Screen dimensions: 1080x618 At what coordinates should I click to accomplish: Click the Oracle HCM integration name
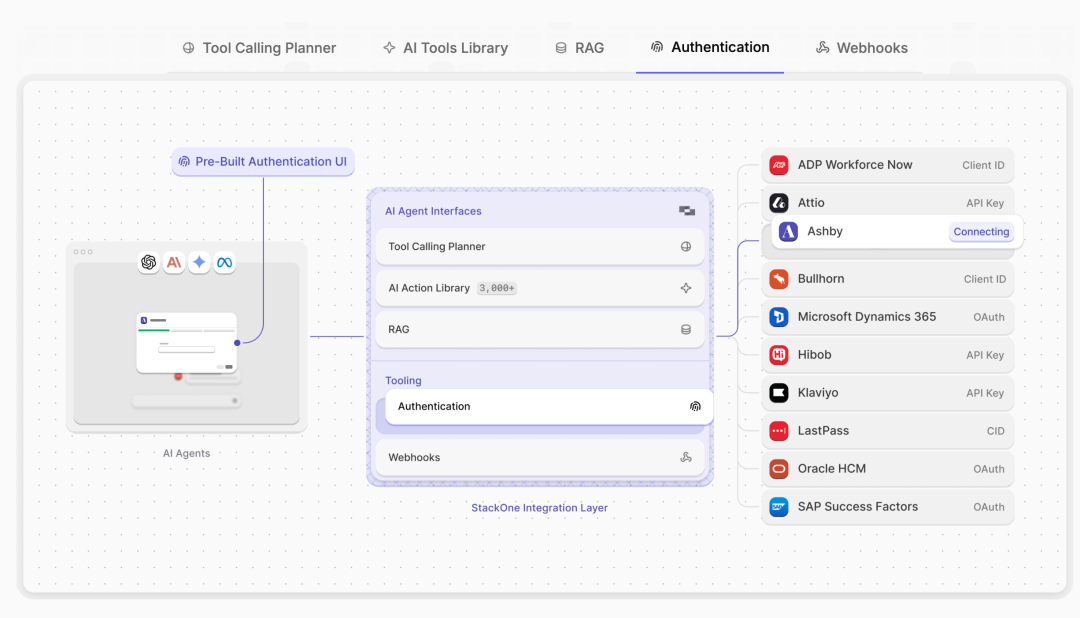[831, 468]
